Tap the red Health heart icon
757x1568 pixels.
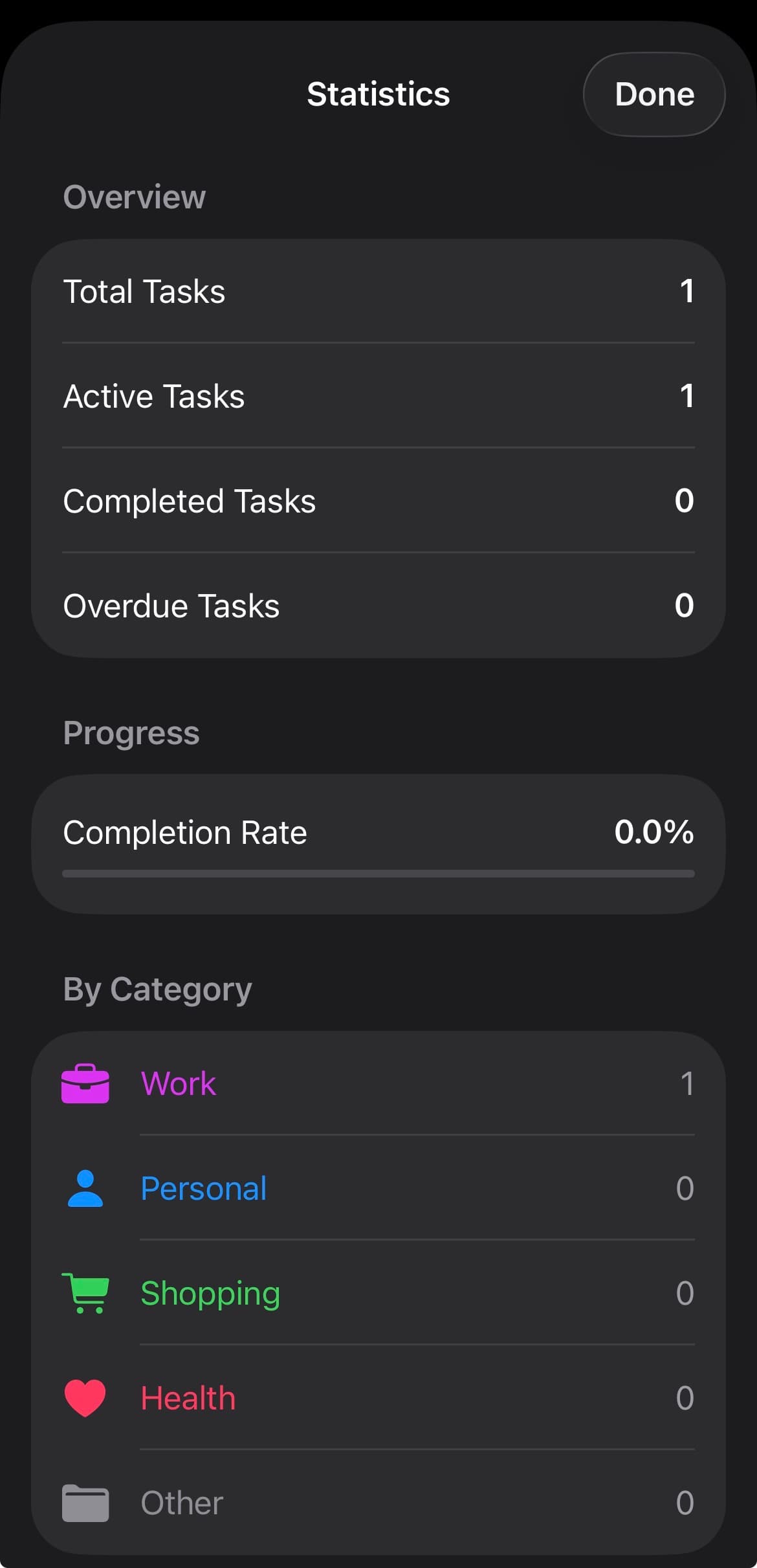[x=85, y=1398]
